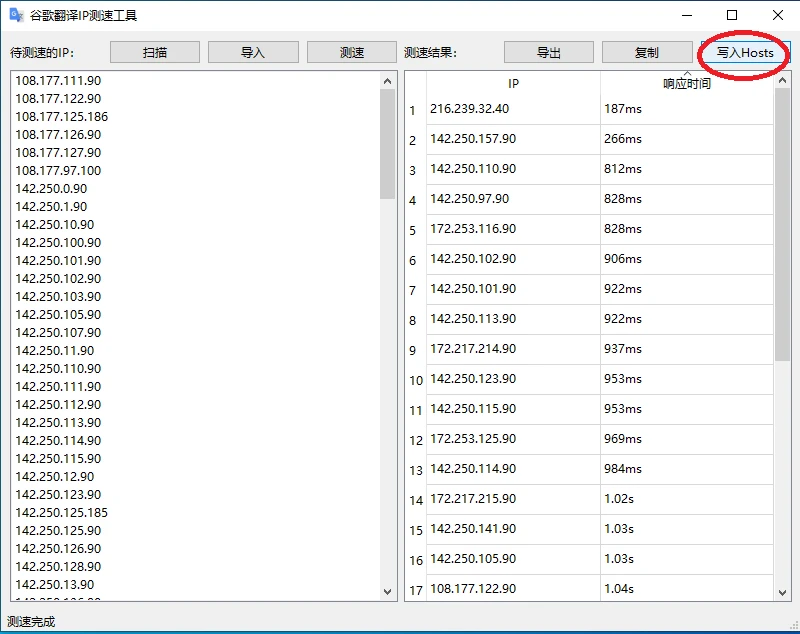Select 142.250.112.90 in the pending IP list
The height and width of the screenshot is (634, 800).
click(x=58, y=404)
